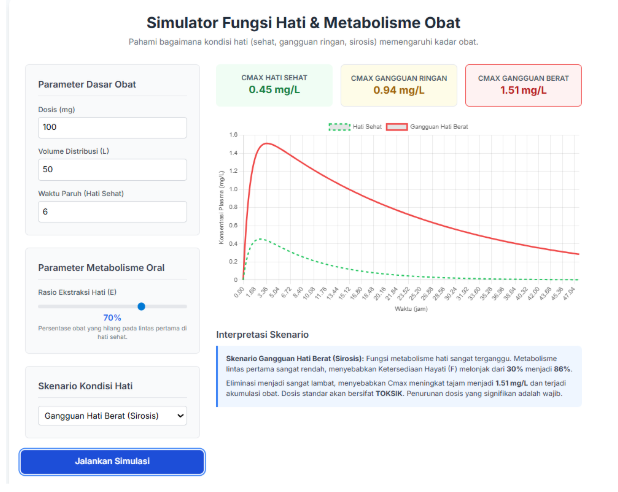This screenshot has height=492, width=618.
Task: Click the Cmax Hati Sehat card
Action: (x=274, y=85)
